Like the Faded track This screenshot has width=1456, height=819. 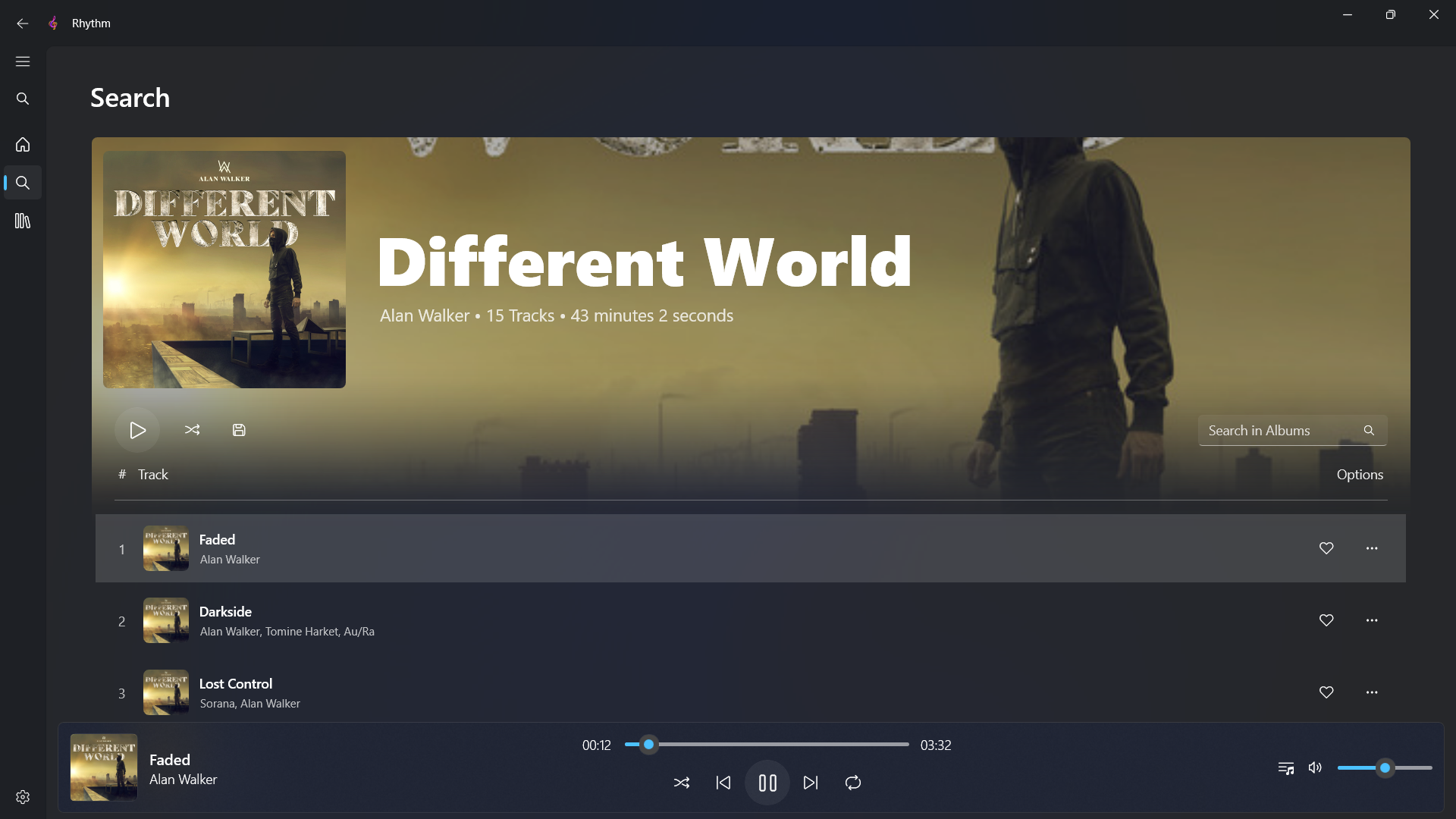1326,548
